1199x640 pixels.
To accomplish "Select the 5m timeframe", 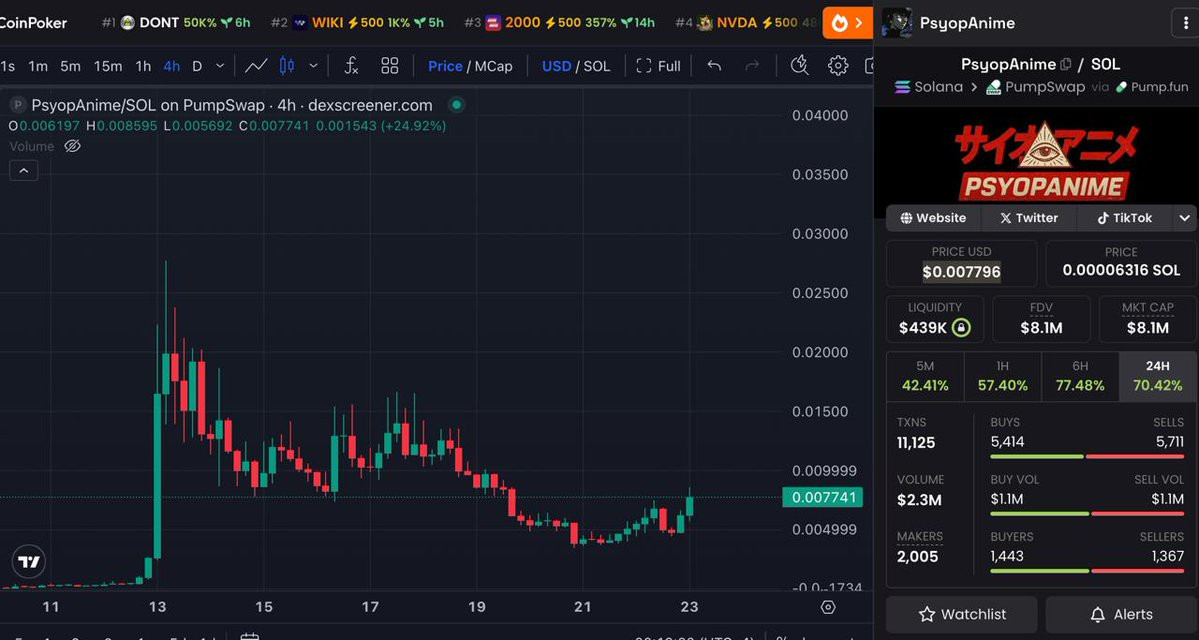I will 70,67.
